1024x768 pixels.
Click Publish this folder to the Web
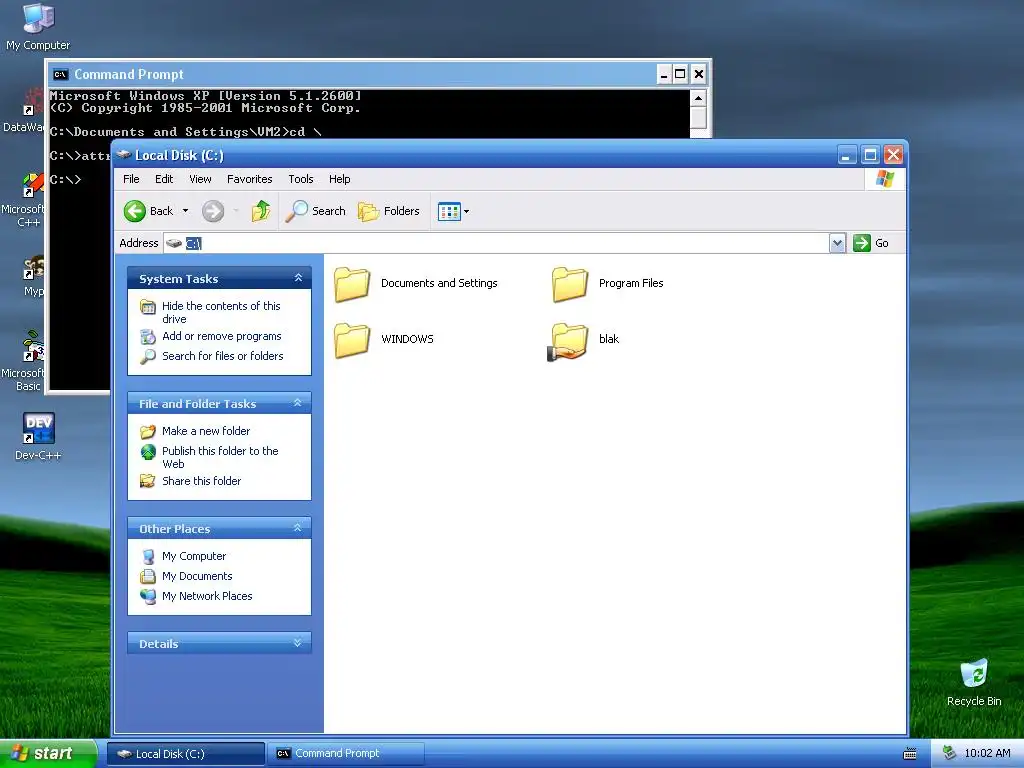click(x=220, y=457)
